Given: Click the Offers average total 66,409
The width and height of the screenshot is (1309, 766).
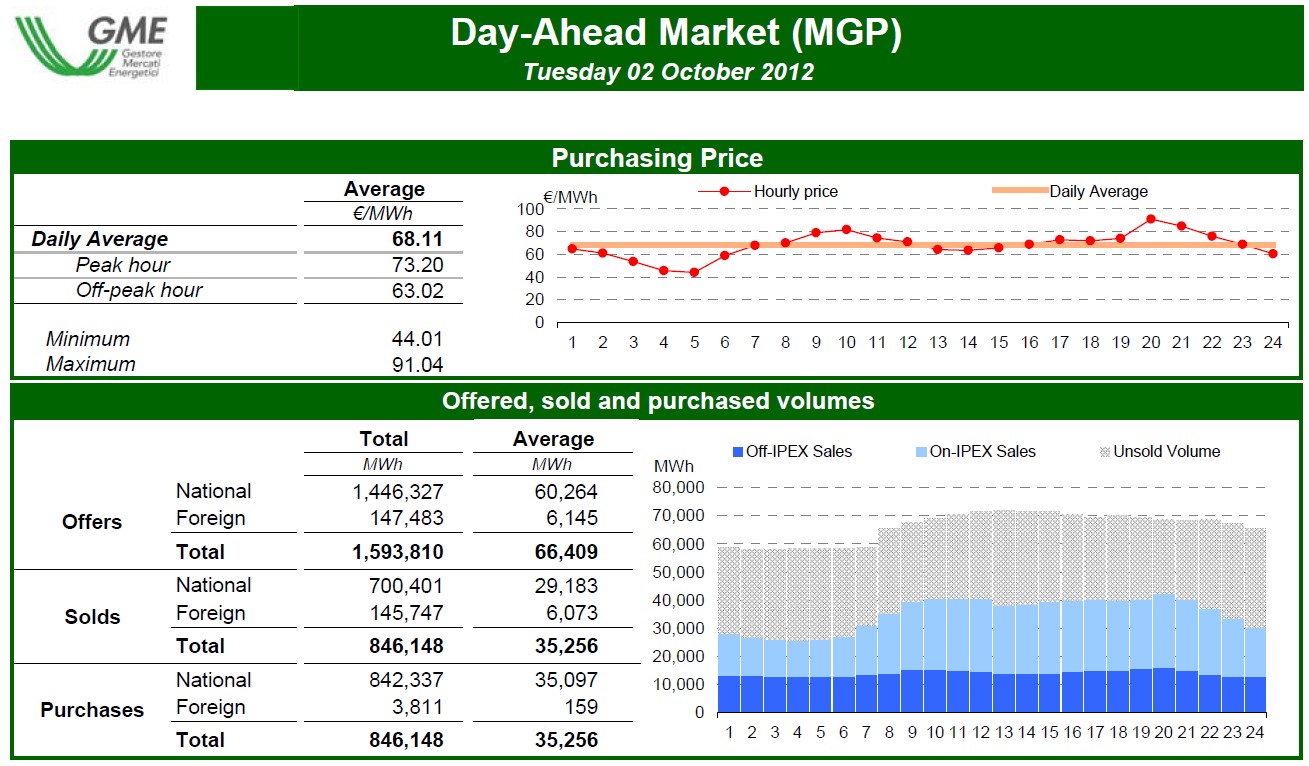Looking at the screenshot, I should coord(567,552).
